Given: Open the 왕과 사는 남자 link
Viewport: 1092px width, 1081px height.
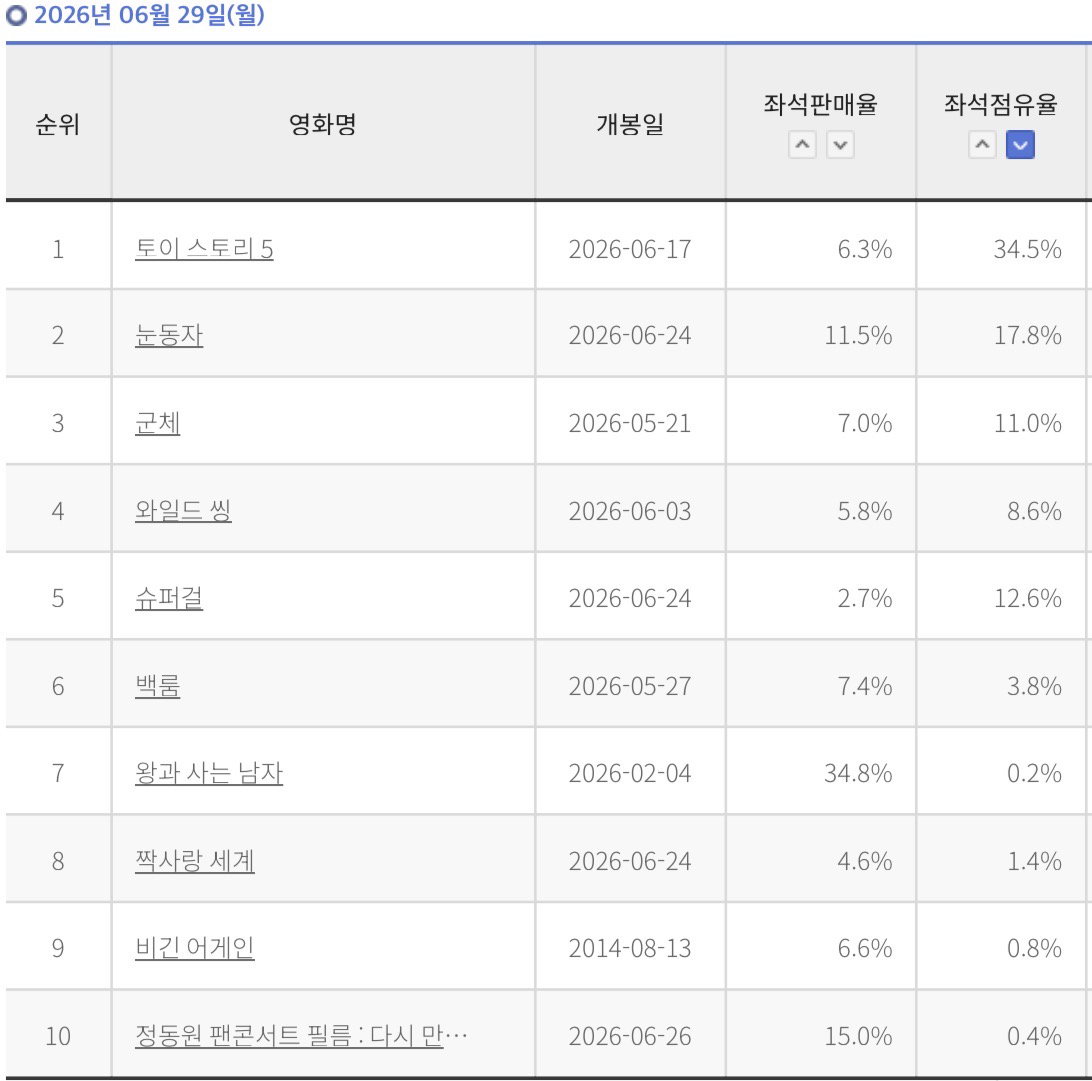Looking at the screenshot, I should [209, 773].
